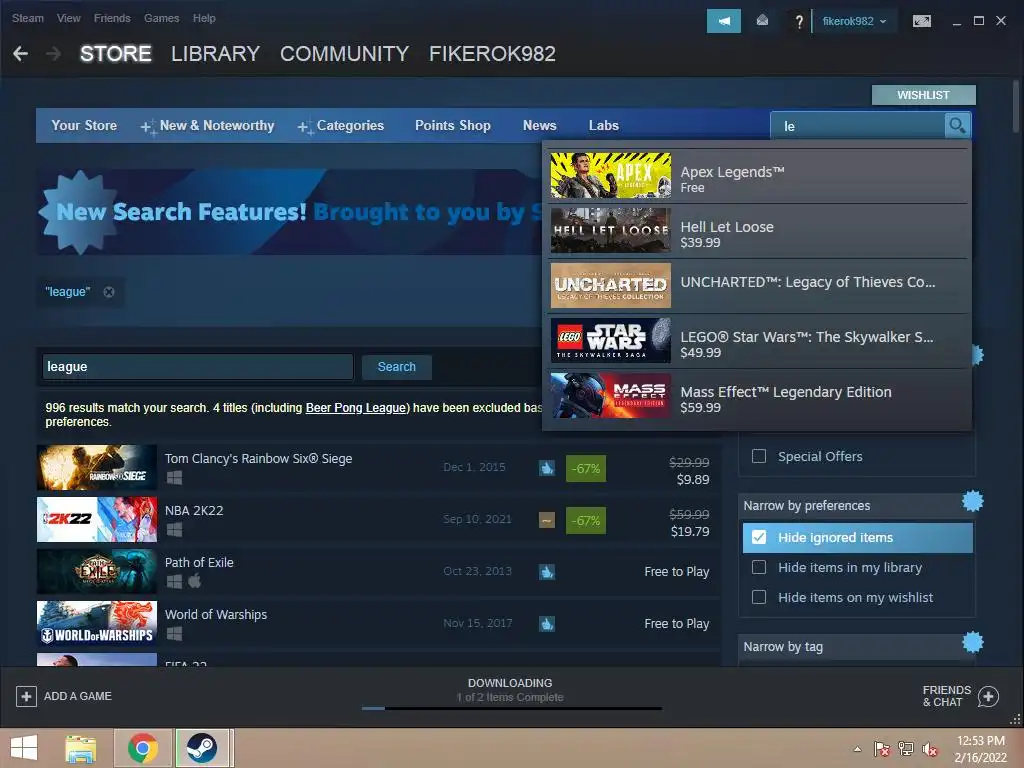Switch to Big Picture mode icon
Screen dimensions: 1024x768
click(x=921, y=21)
